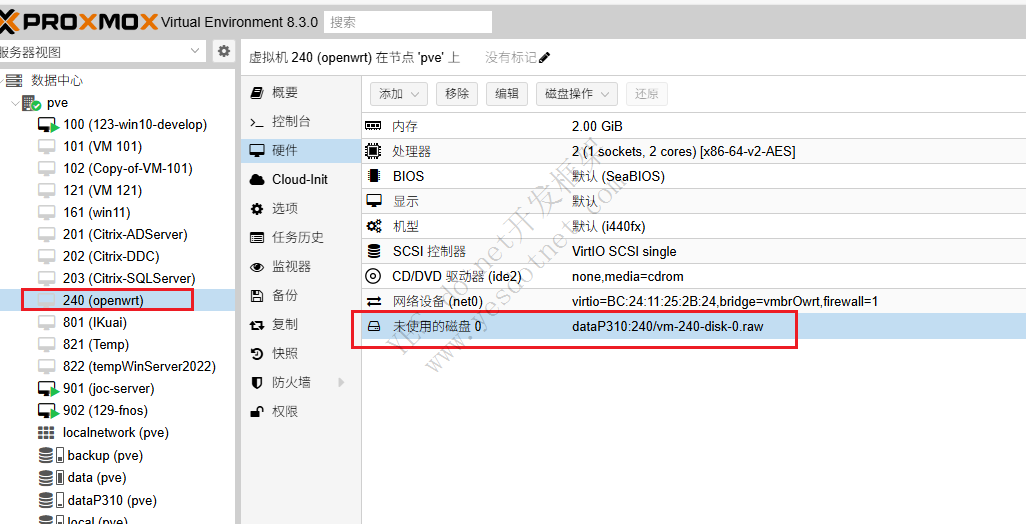Screen dimensions: 1026x524
Task: Focus the search (搜索) field
Action: pos(408,22)
